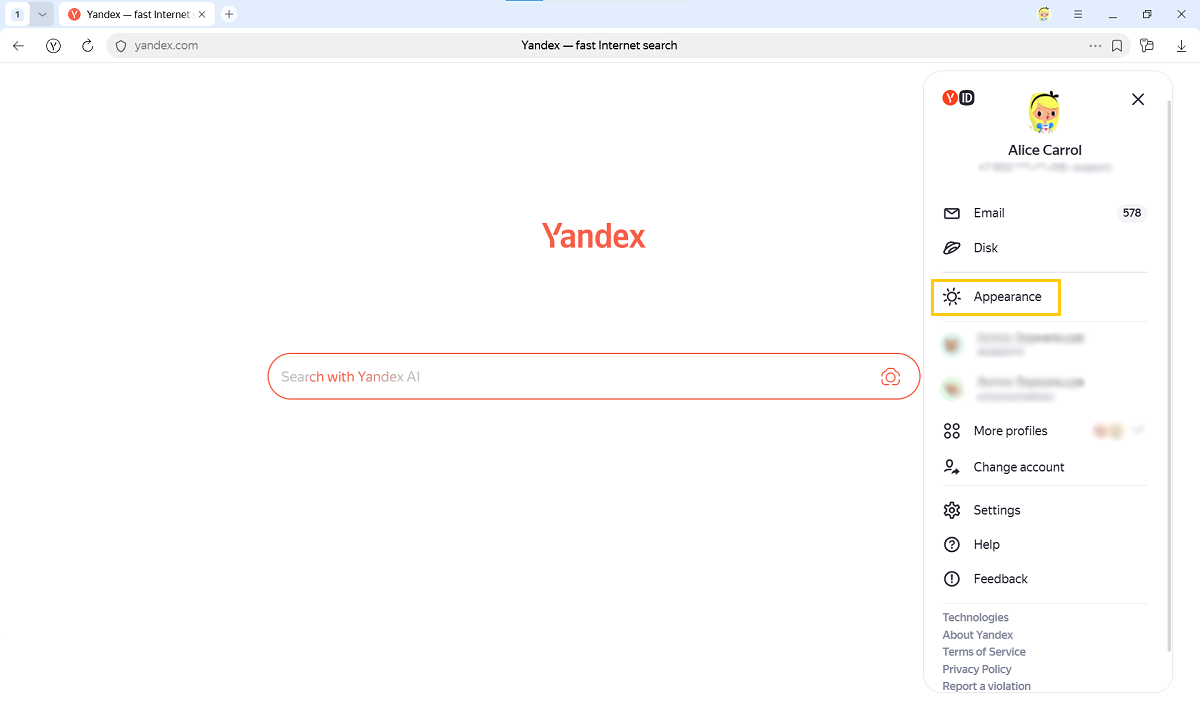
Task: Open the Appearance option
Action: [x=996, y=297]
